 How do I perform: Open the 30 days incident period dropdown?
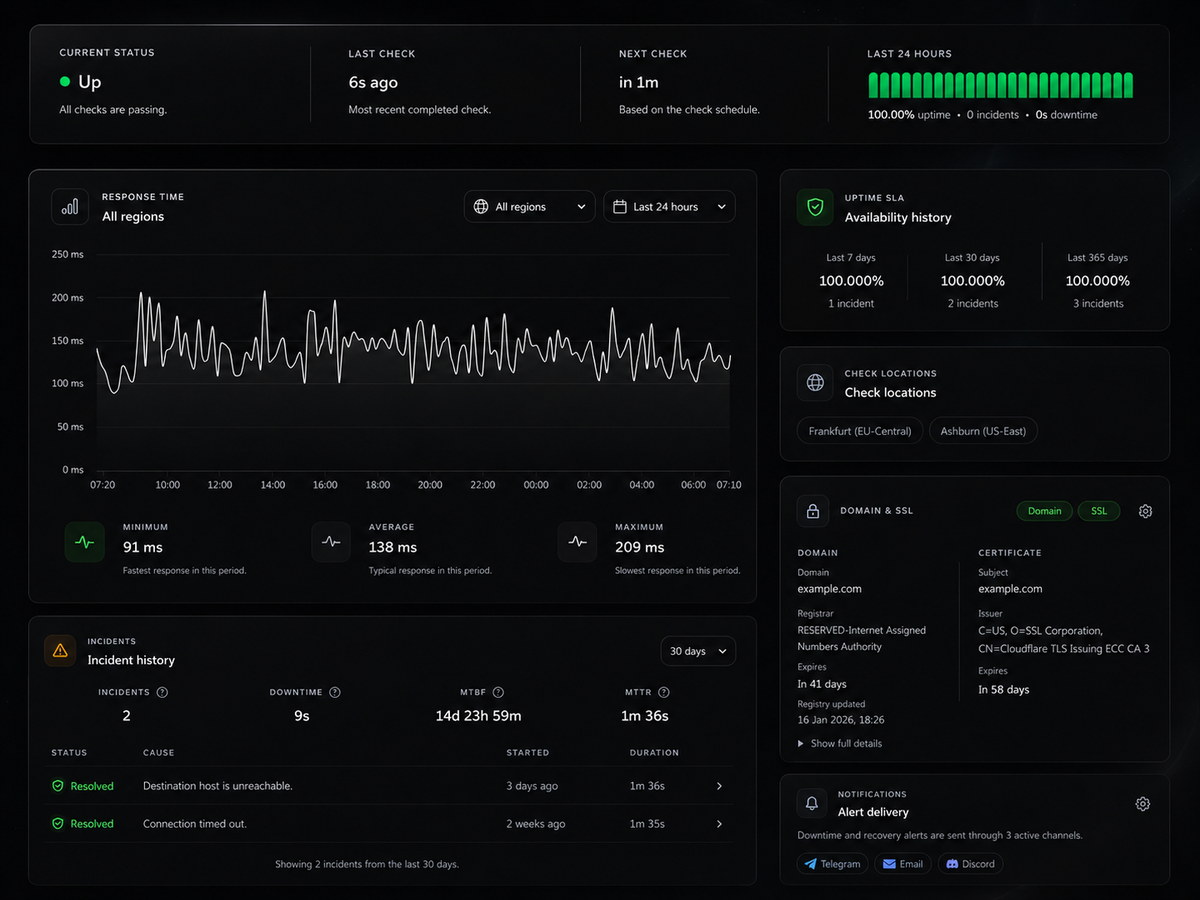698,651
